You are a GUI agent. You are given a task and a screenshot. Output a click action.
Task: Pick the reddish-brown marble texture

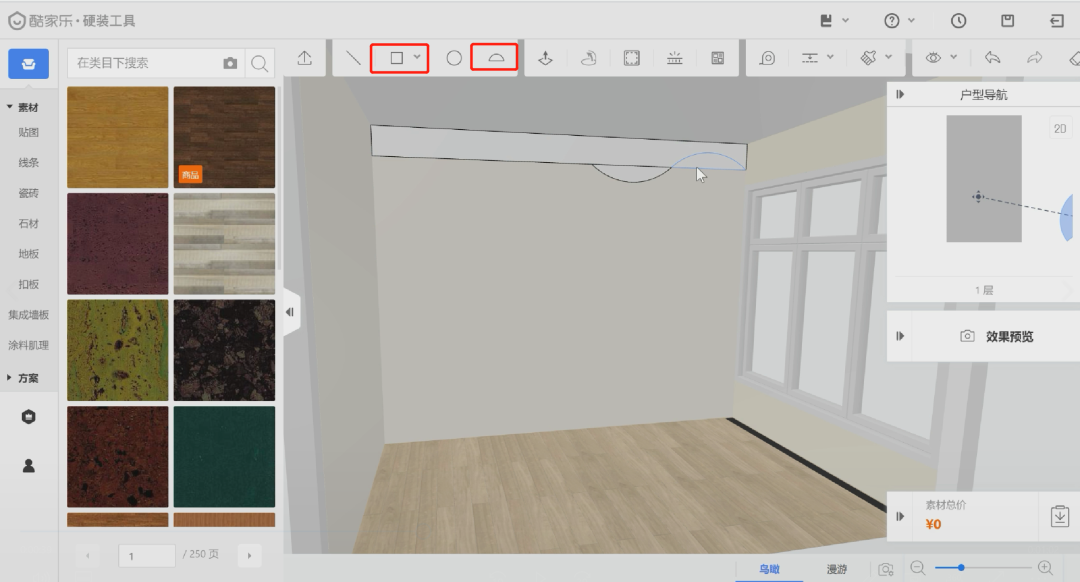click(118, 457)
